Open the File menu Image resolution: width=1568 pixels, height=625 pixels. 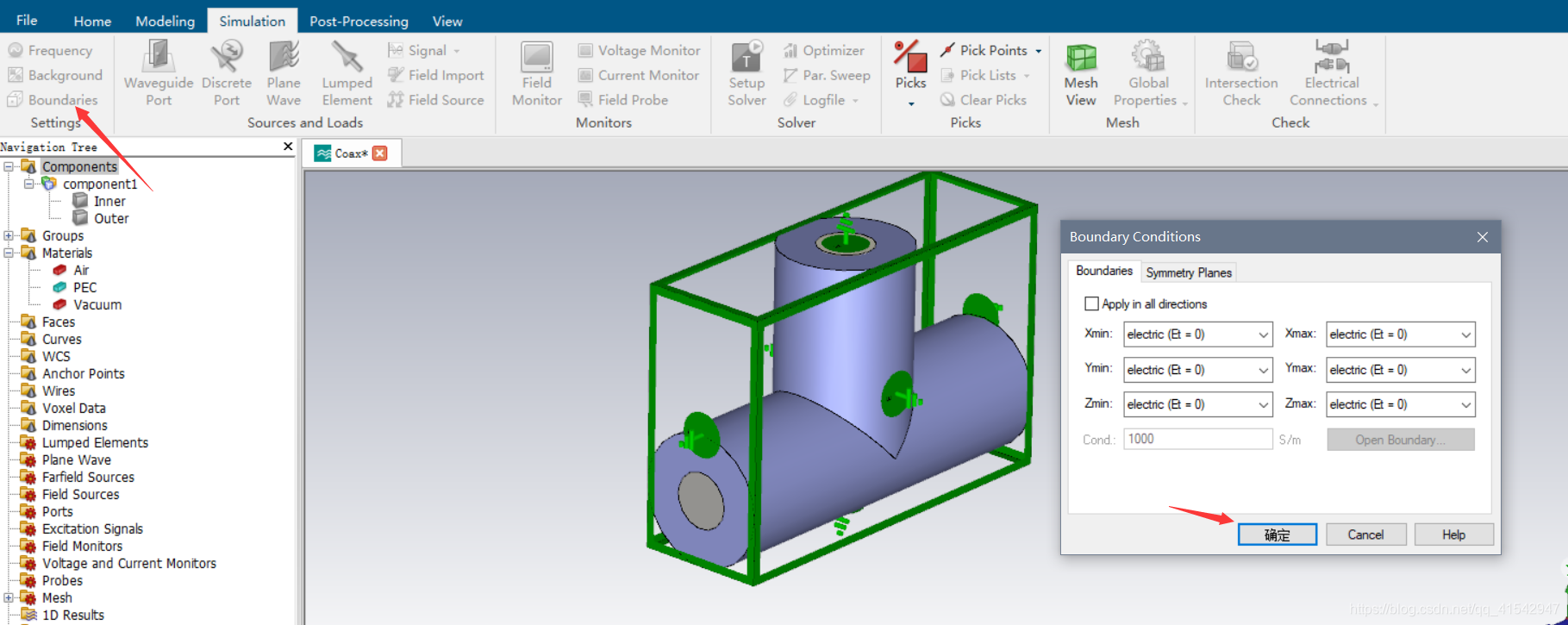tap(27, 20)
